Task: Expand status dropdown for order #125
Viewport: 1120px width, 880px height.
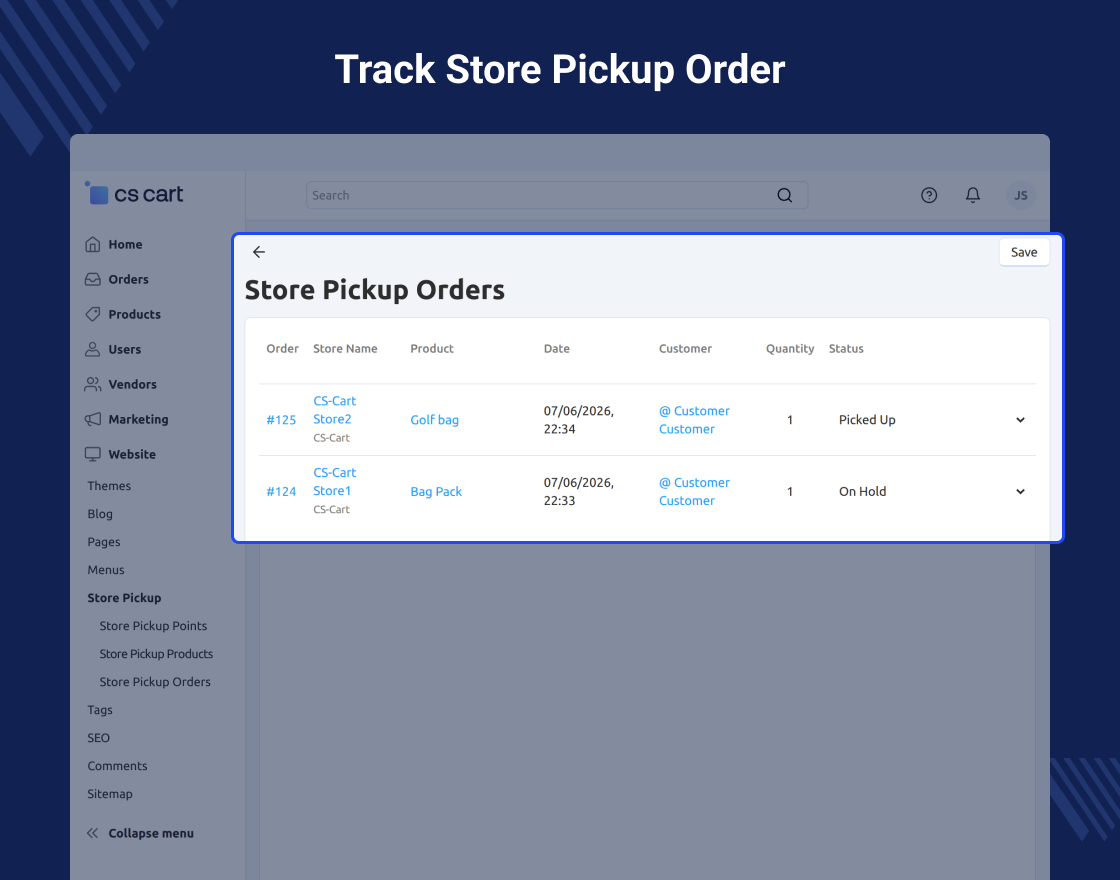Action: point(1020,420)
